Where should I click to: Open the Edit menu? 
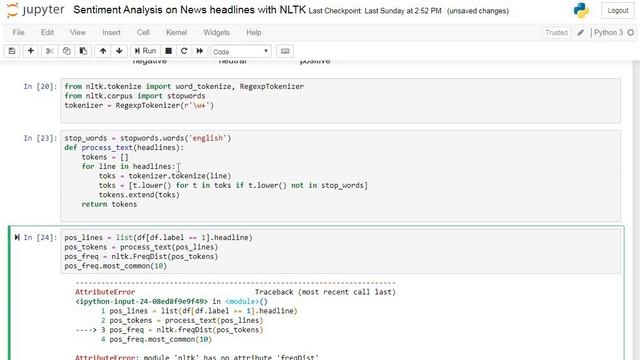click(47, 33)
